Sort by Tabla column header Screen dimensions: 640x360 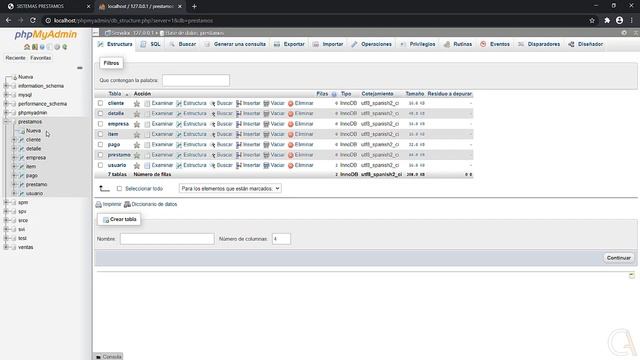point(115,94)
